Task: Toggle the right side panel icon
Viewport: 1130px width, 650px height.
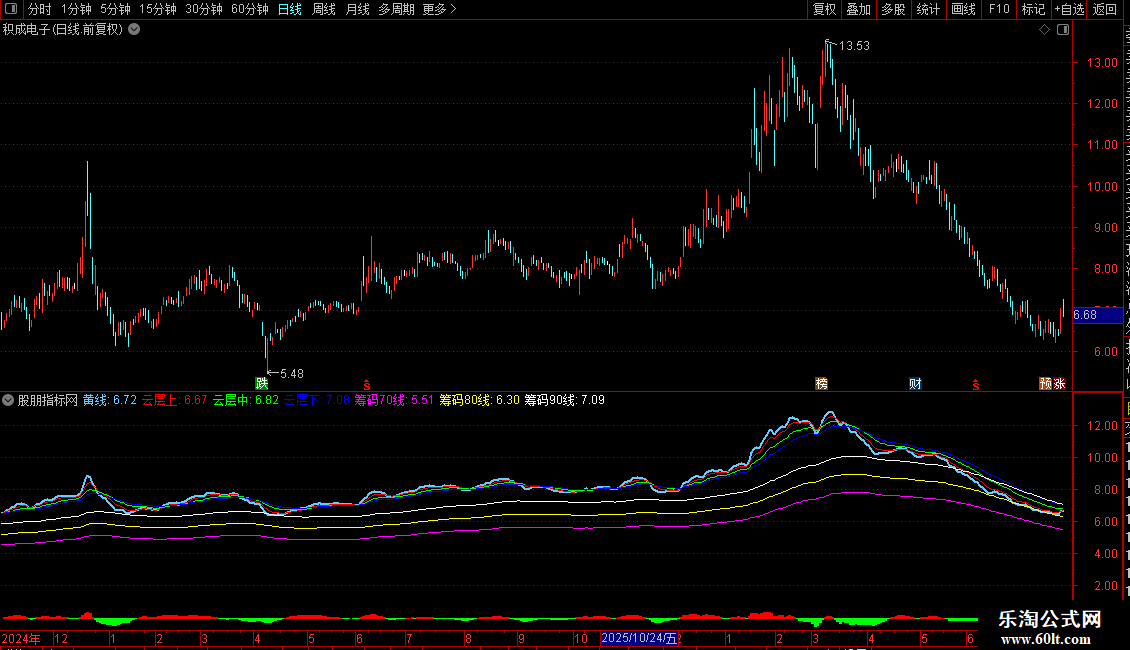Action: [1063, 30]
